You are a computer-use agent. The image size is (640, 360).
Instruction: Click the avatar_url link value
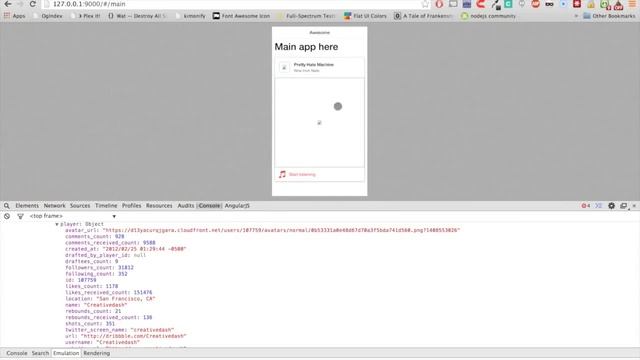pos(281,230)
